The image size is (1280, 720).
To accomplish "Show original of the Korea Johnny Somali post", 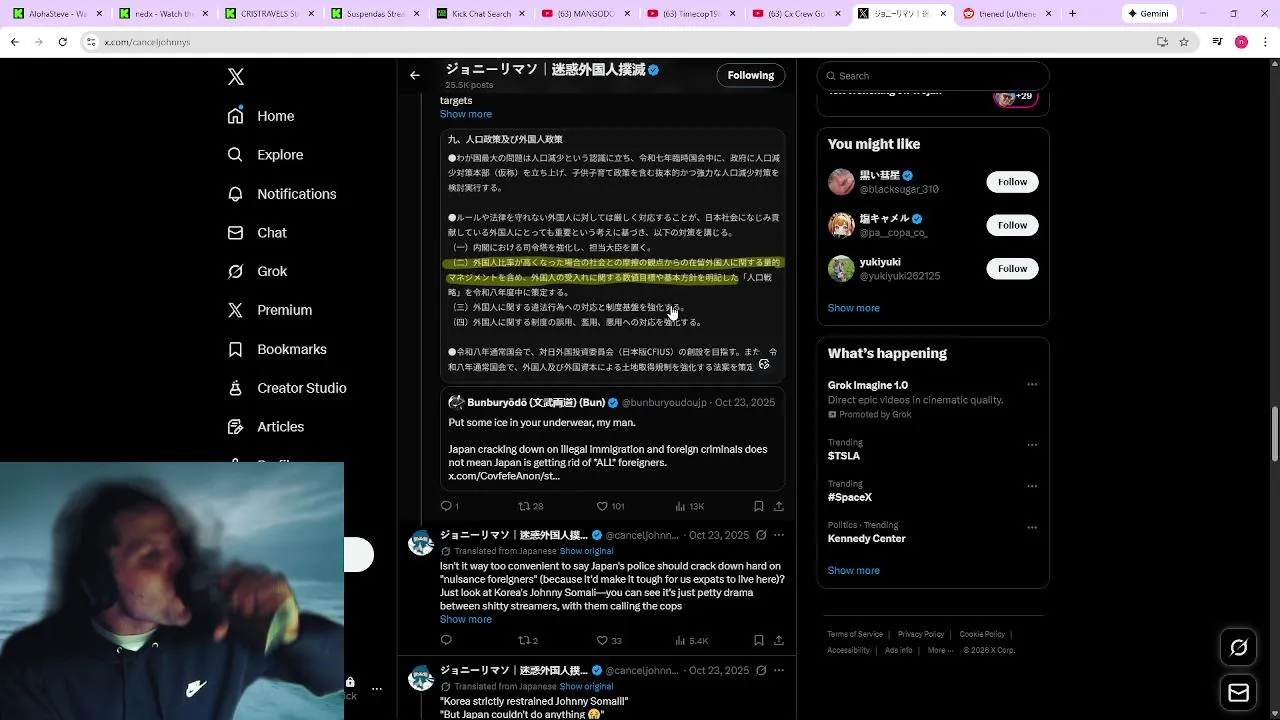I will click(x=586, y=687).
